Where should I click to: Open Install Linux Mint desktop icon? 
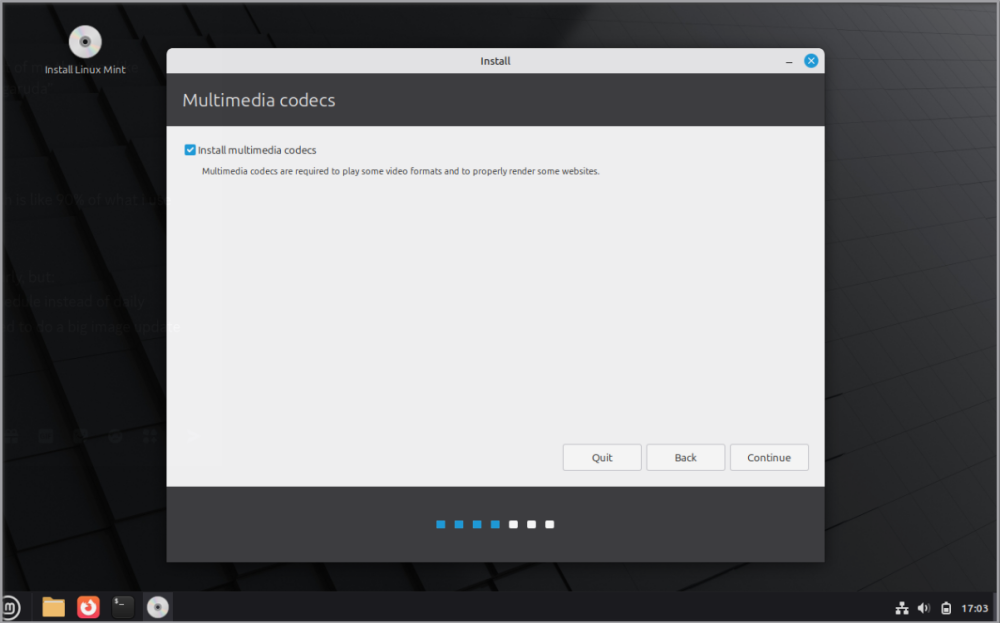pyautogui.click(x=85, y=51)
